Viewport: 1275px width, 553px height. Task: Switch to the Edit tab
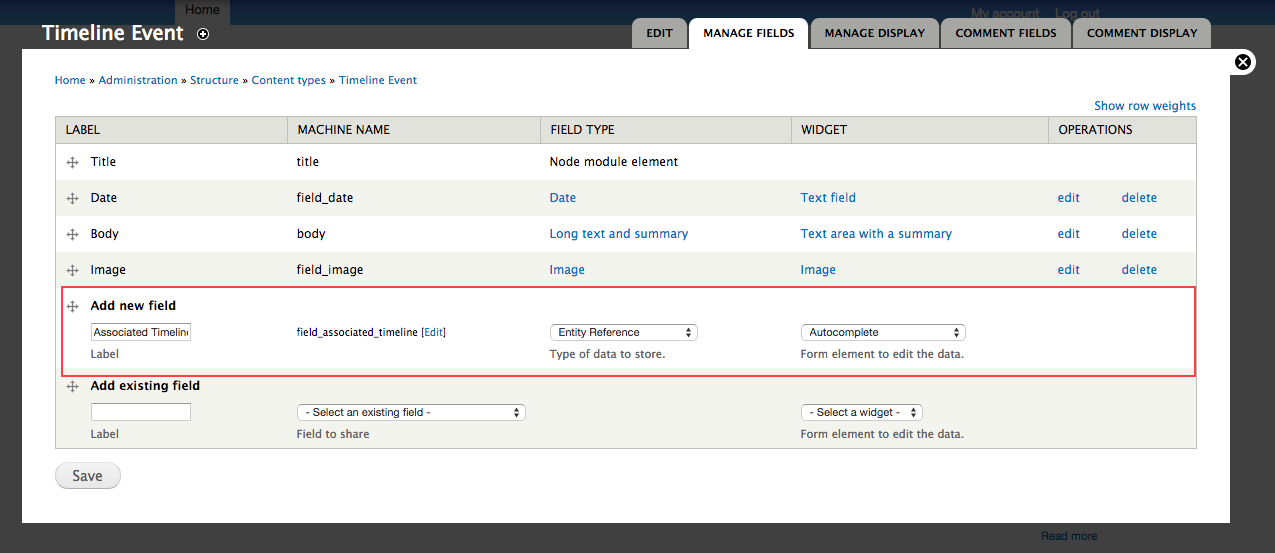pos(659,33)
